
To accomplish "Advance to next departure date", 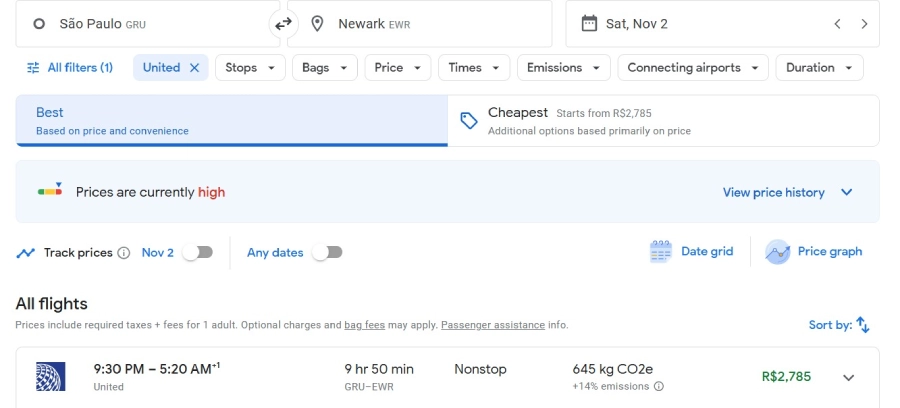I will (864, 23).
